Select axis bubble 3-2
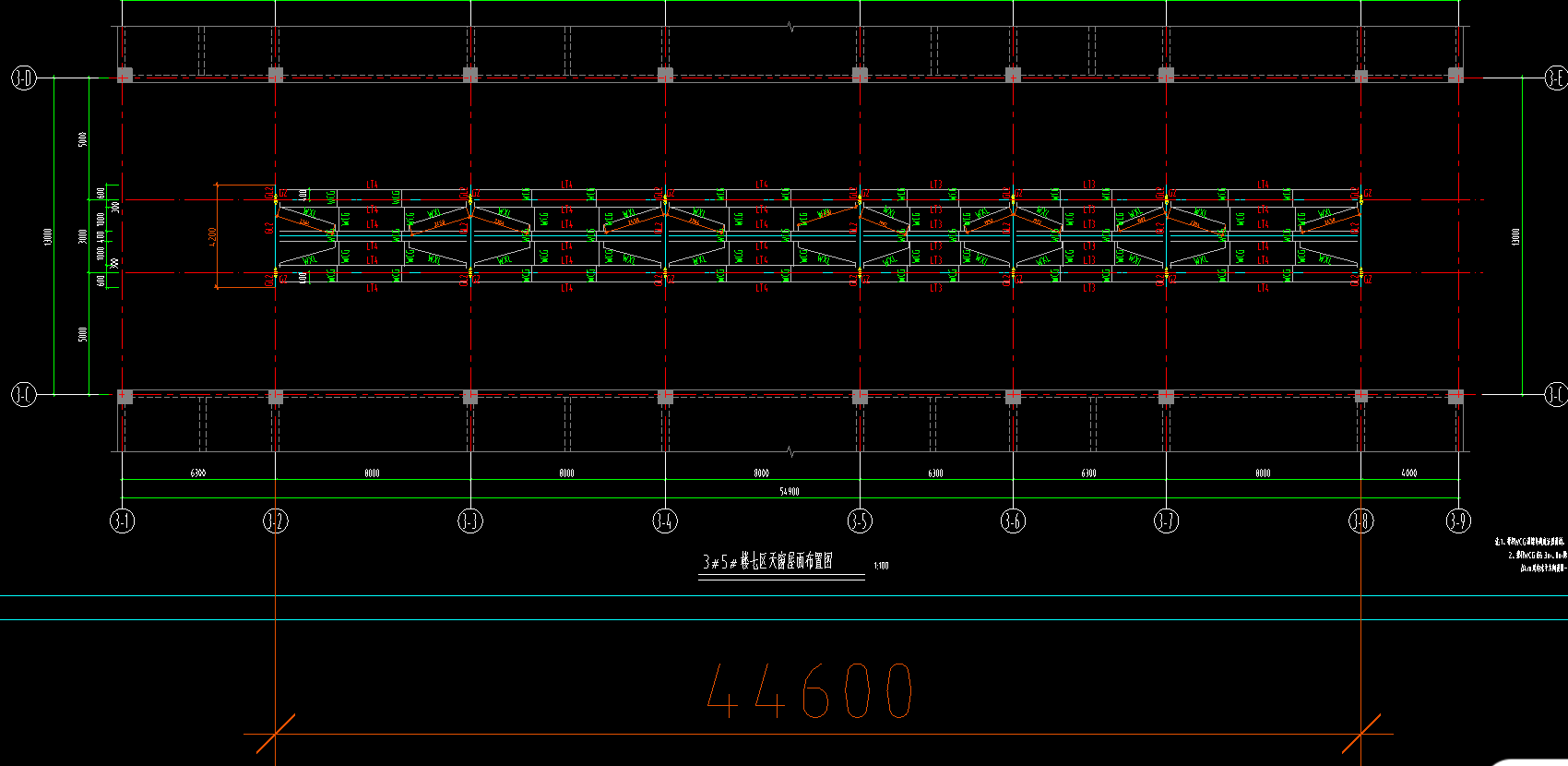 275,521
